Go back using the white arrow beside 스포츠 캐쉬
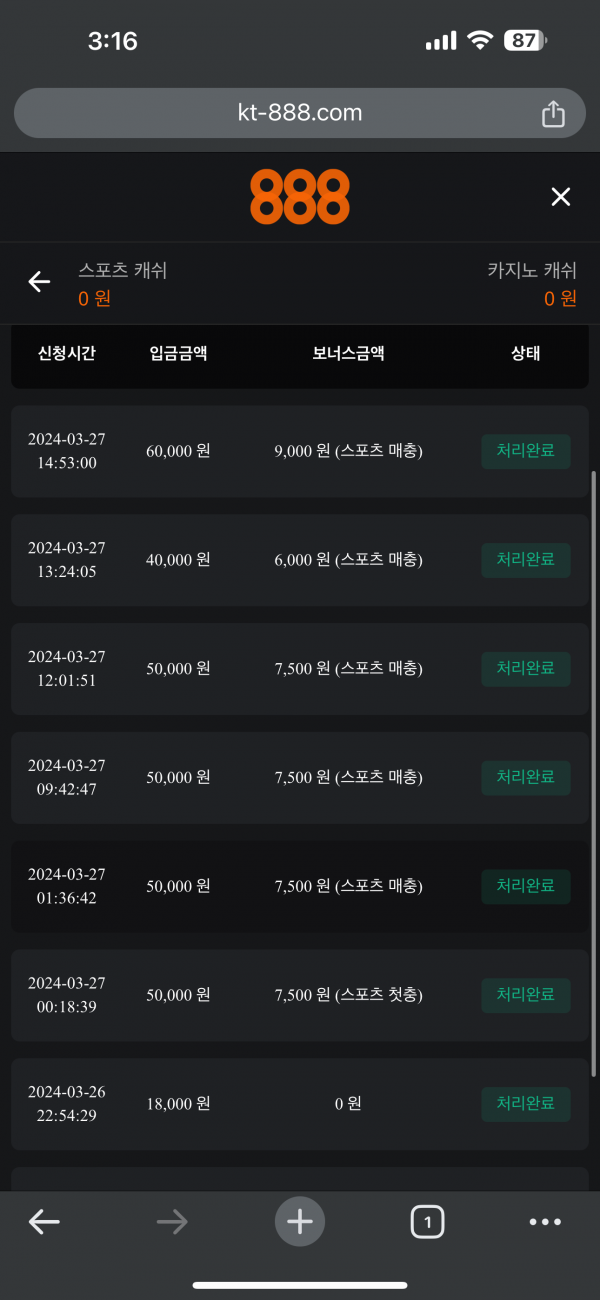The height and width of the screenshot is (1300, 600). pos(39,282)
